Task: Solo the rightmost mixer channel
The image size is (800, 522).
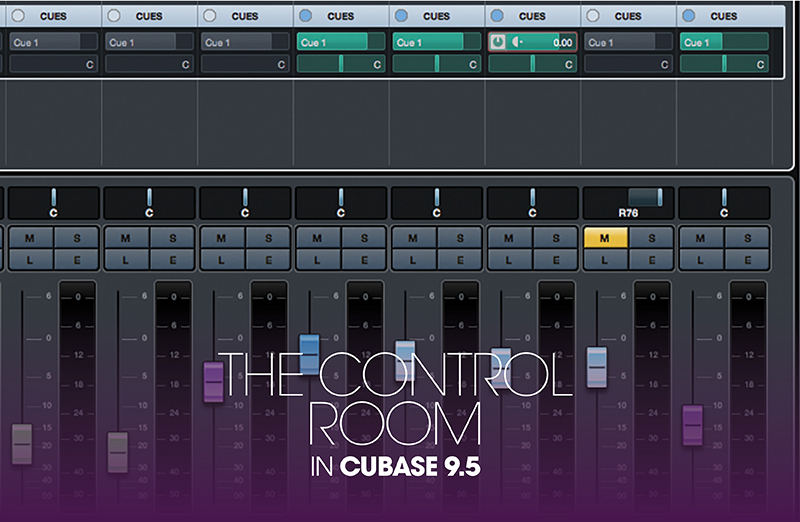Action: [747, 239]
